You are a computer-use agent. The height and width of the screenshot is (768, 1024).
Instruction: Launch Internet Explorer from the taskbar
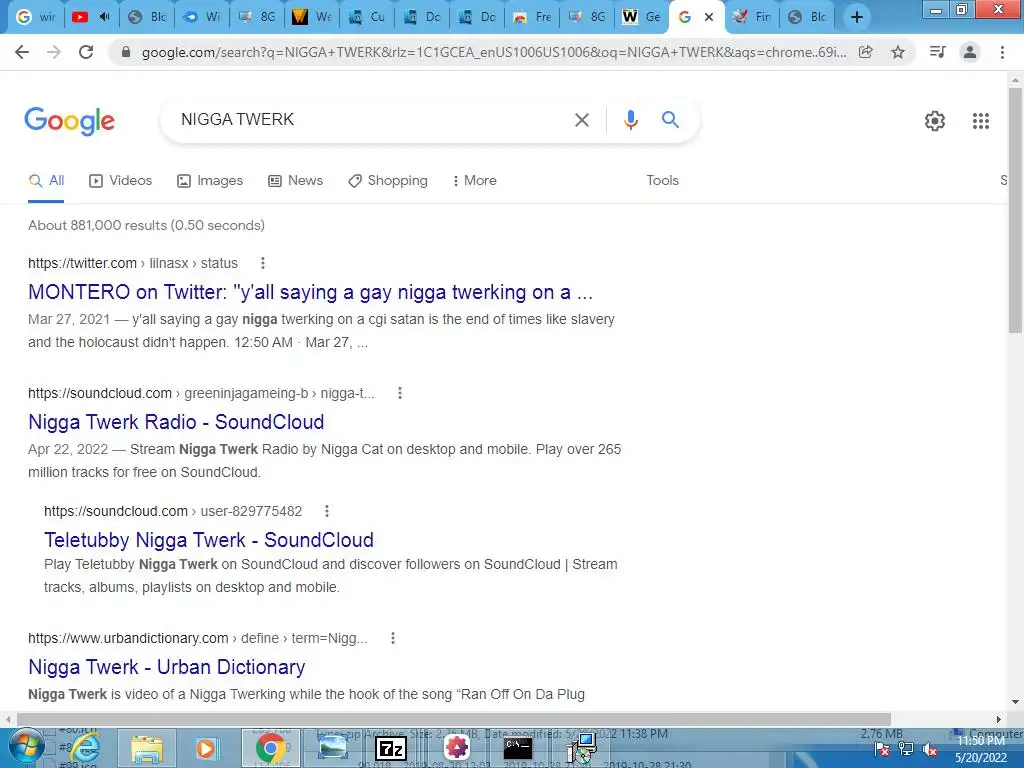point(85,748)
